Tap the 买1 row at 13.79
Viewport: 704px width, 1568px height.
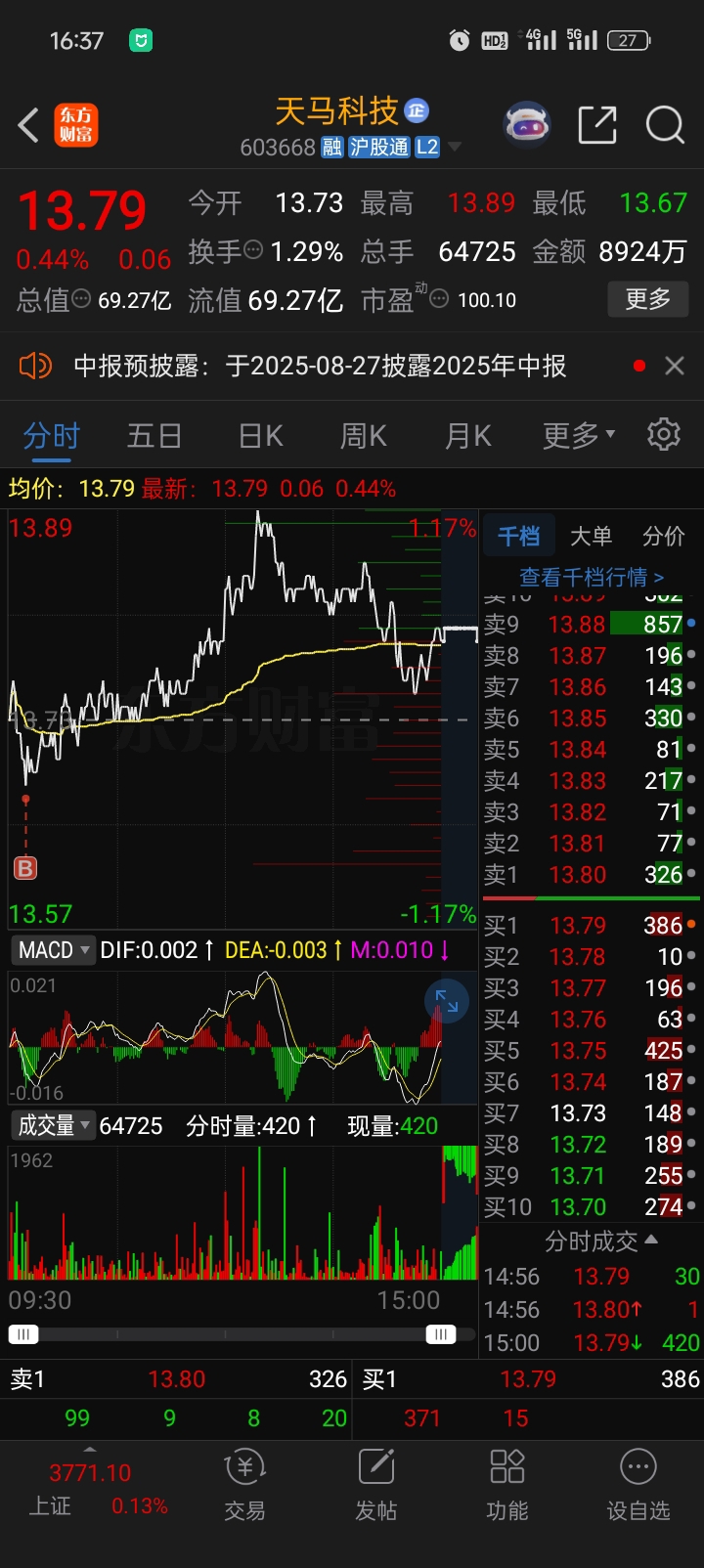591,925
